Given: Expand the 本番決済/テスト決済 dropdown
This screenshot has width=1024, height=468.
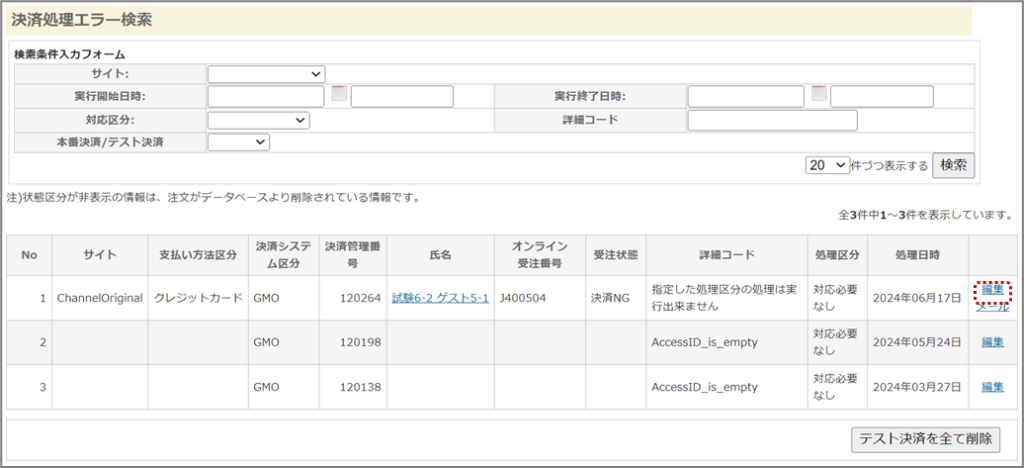Looking at the screenshot, I should click(x=238, y=142).
